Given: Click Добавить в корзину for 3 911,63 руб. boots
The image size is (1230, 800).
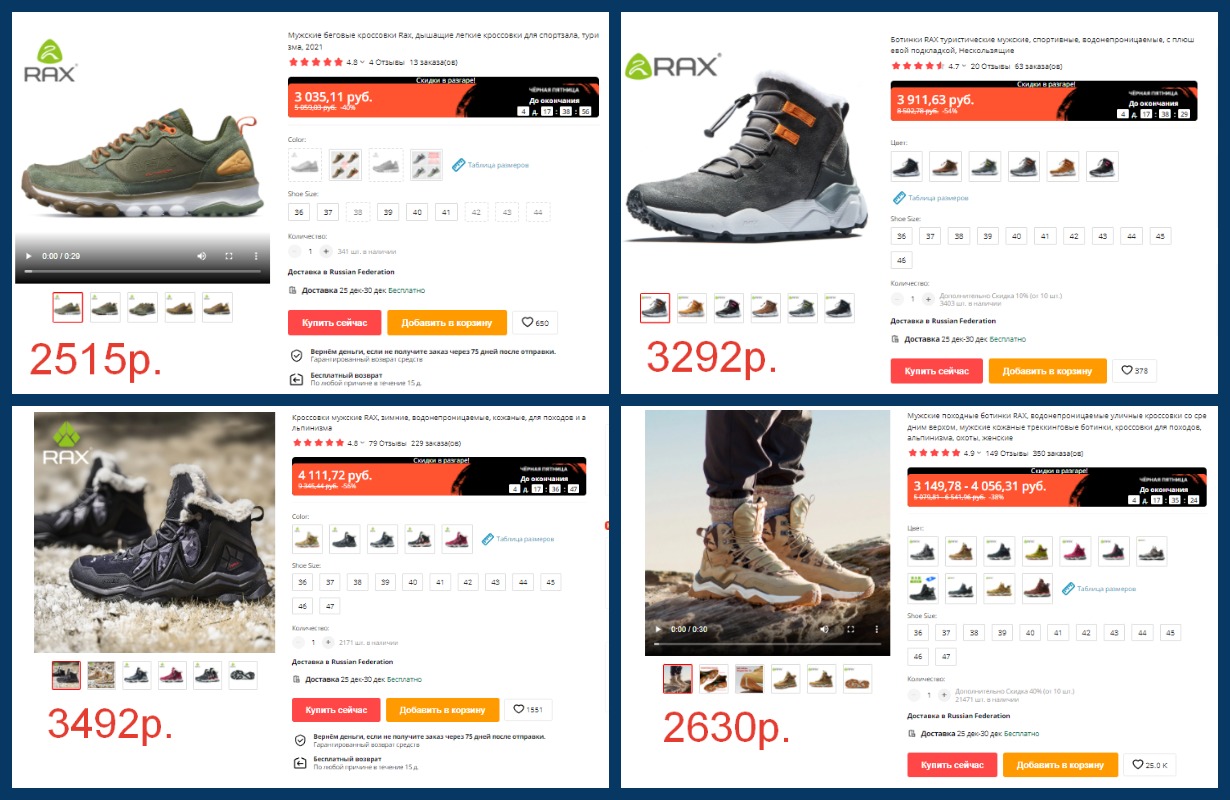Looking at the screenshot, I should (x=1047, y=370).
